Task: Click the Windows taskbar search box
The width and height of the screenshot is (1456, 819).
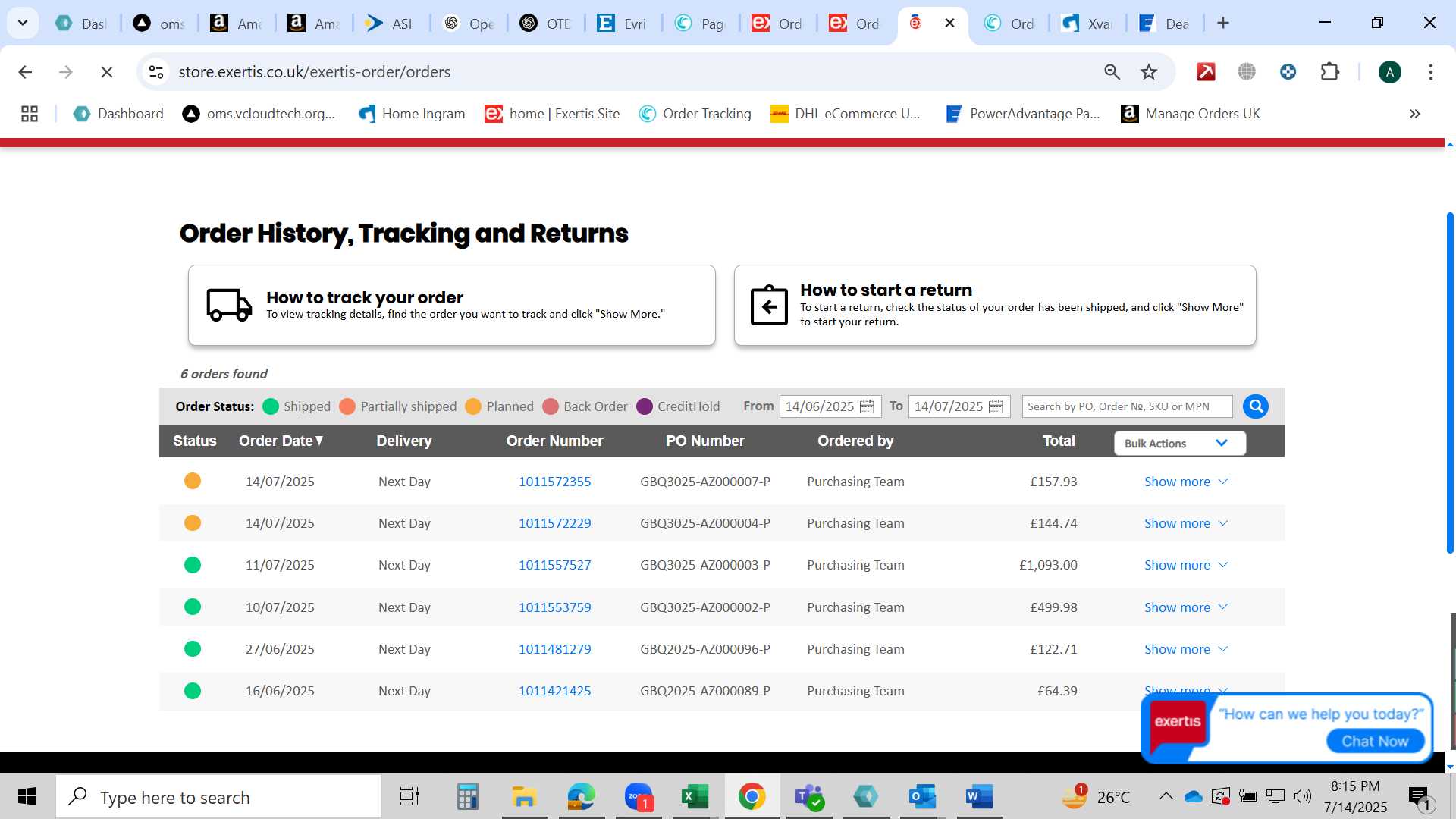Action: tap(218, 797)
